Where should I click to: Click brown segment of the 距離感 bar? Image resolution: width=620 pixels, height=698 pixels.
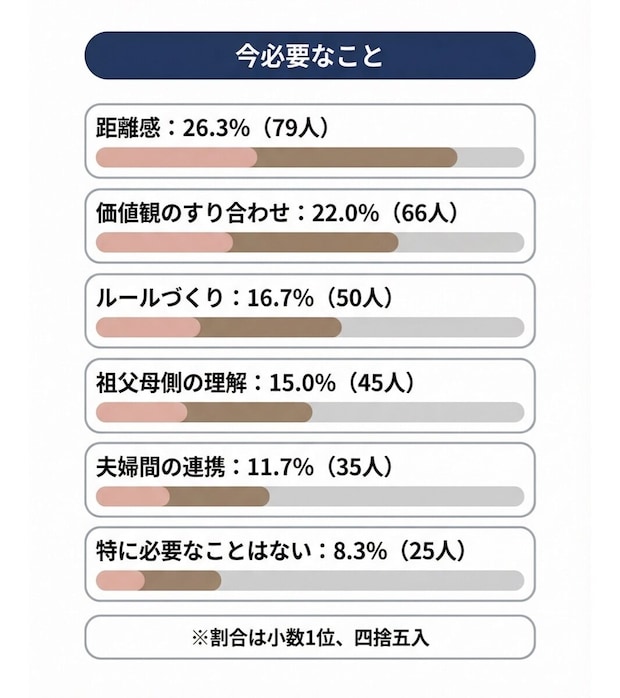(x=356, y=157)
